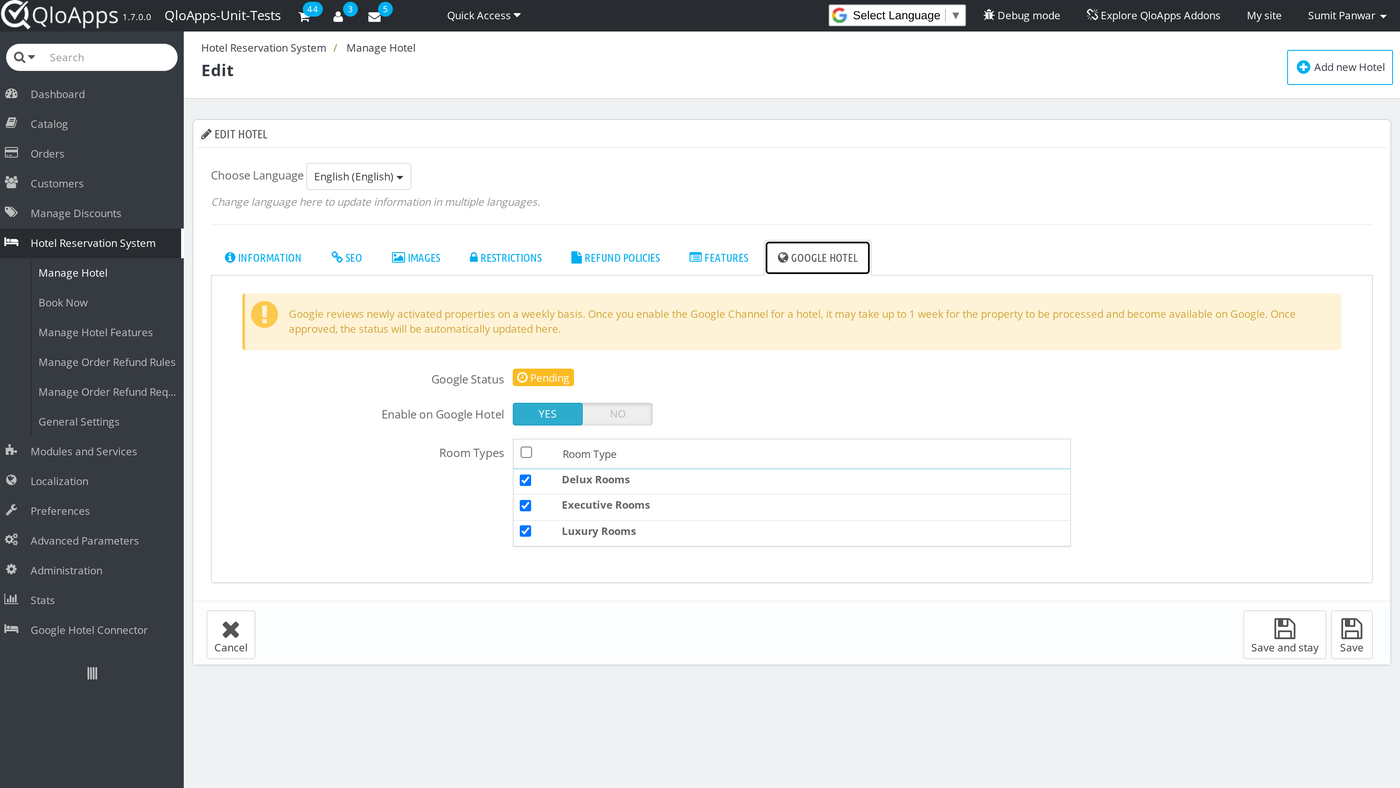Toggle the select-all Room Type checkbox

pyautogui.click(x=526, y=452)
